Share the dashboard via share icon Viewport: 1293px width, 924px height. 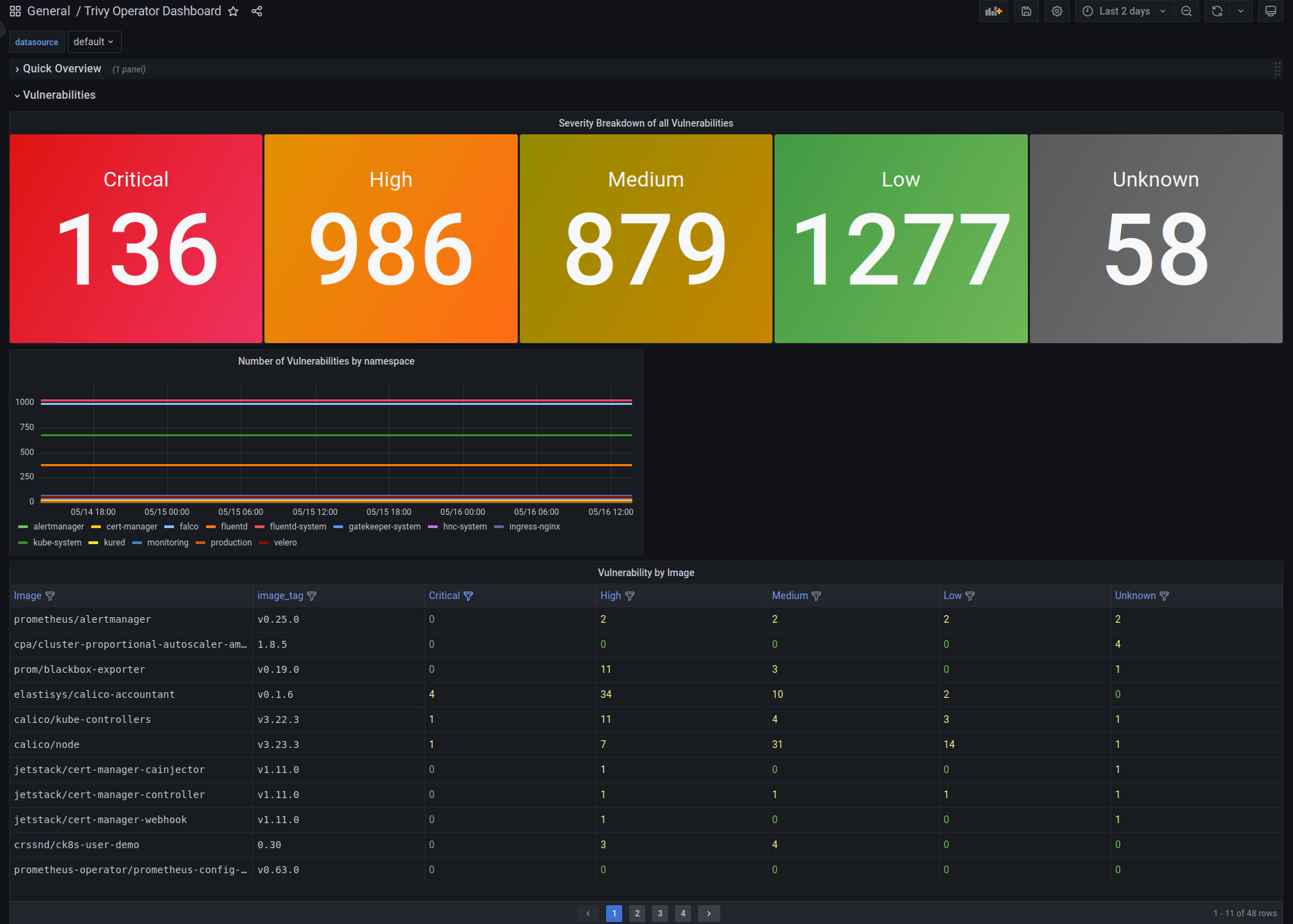pyautogui.click(x=257, y=11)
